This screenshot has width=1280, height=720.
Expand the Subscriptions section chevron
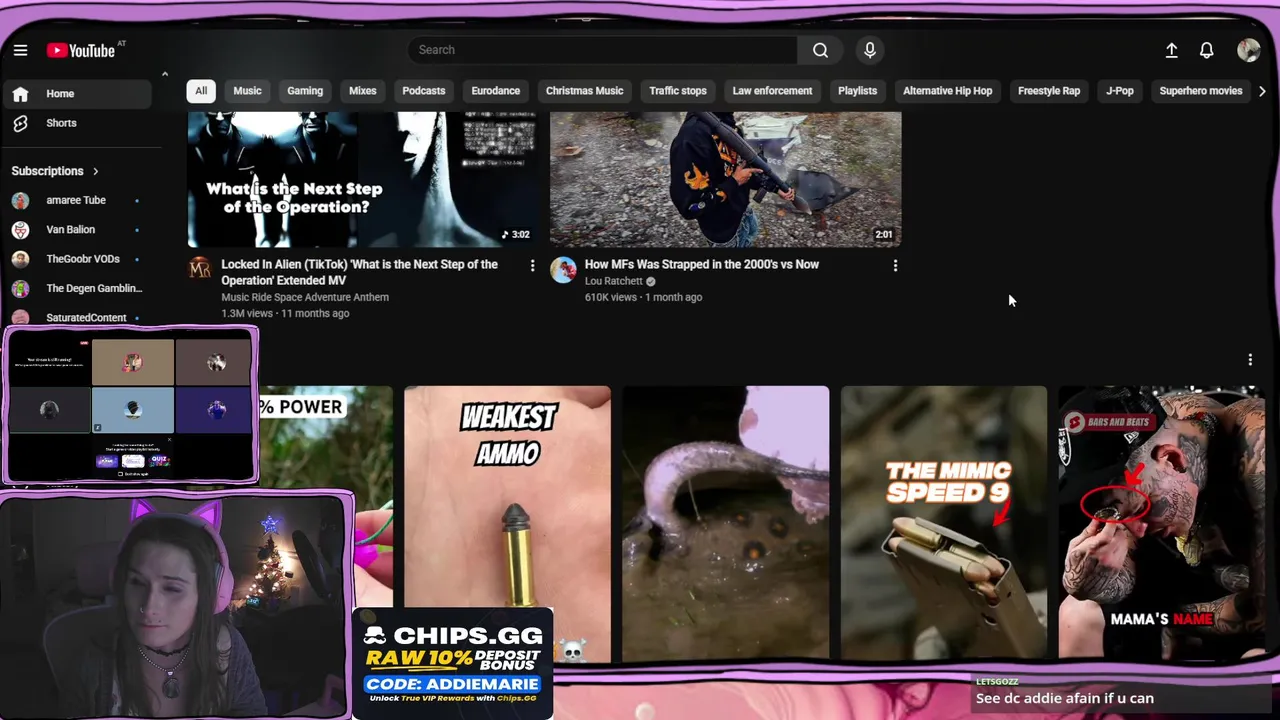(x=96, y=171)
